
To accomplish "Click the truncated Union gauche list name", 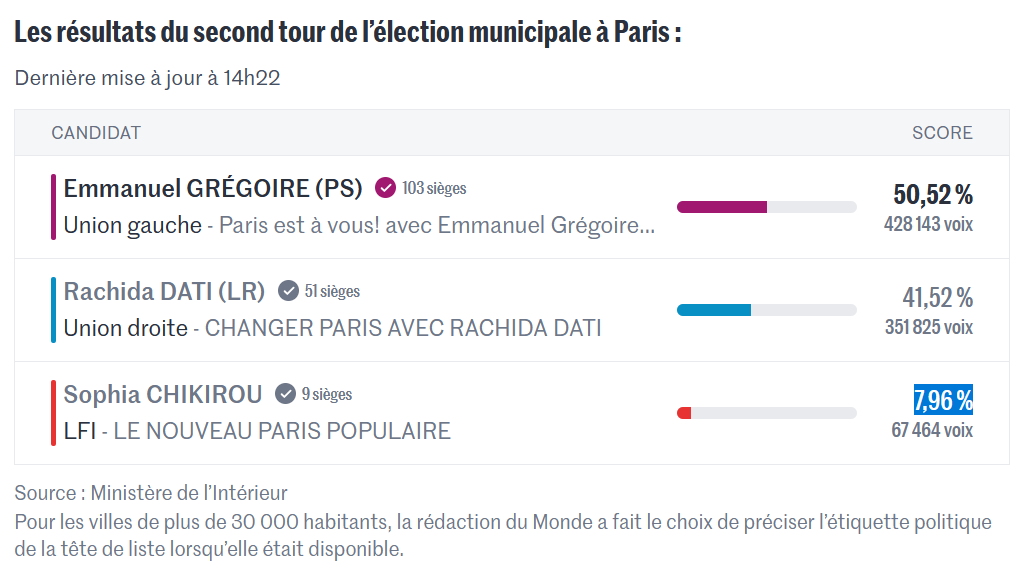I will [360, 225].
